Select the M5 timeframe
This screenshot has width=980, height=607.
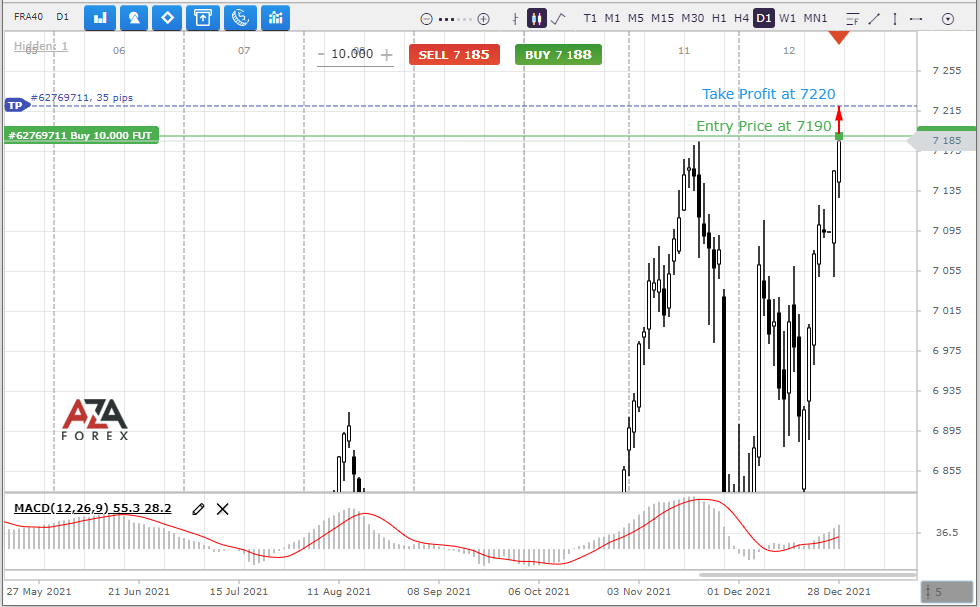(x=636, y=18)
